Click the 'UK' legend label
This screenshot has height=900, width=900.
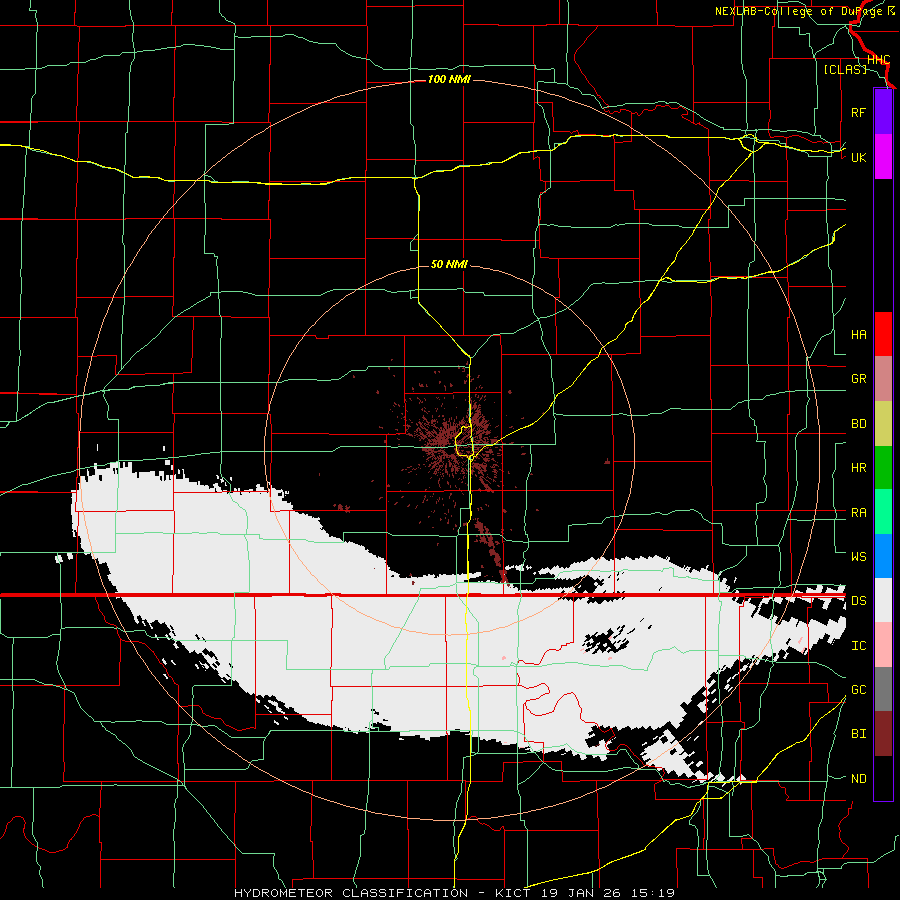(858, 157)
